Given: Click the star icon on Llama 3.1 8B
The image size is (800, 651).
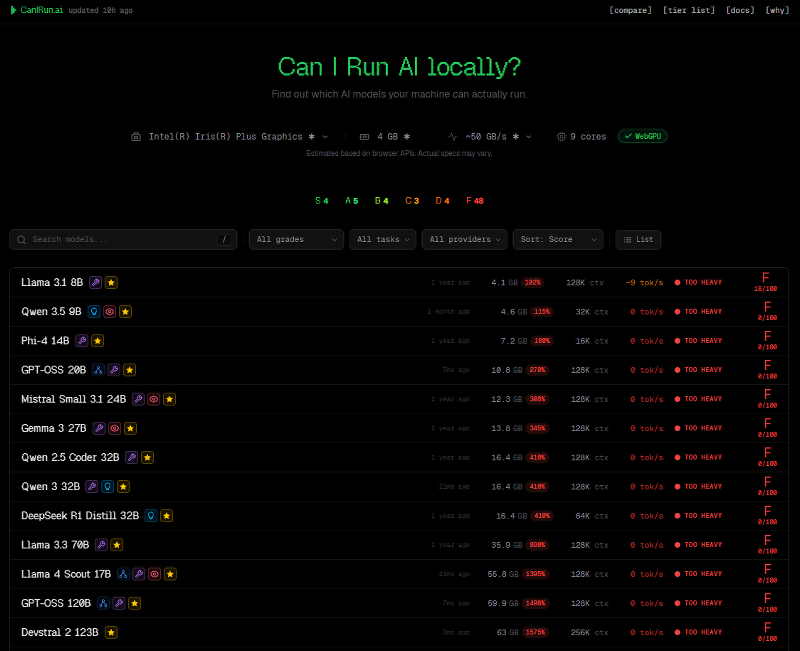Looking at the screenshot, I should click(111, 283).
